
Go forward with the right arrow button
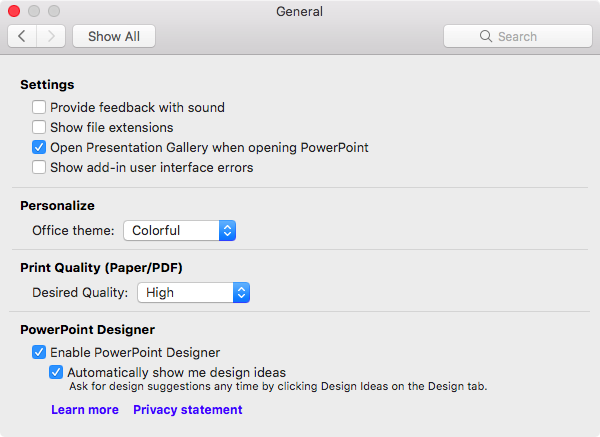coord(51,36)
